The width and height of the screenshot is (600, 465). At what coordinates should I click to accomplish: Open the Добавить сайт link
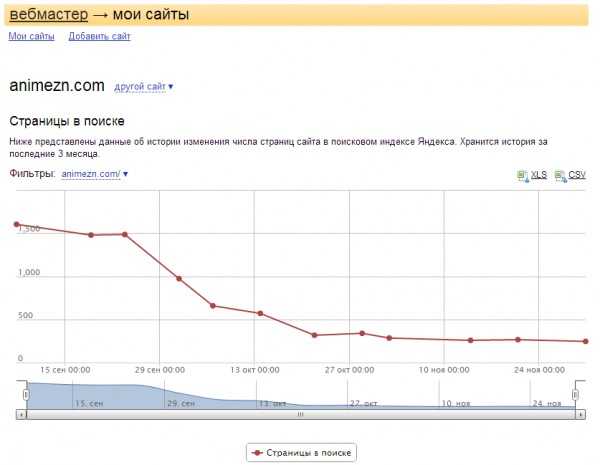(99, 36)
